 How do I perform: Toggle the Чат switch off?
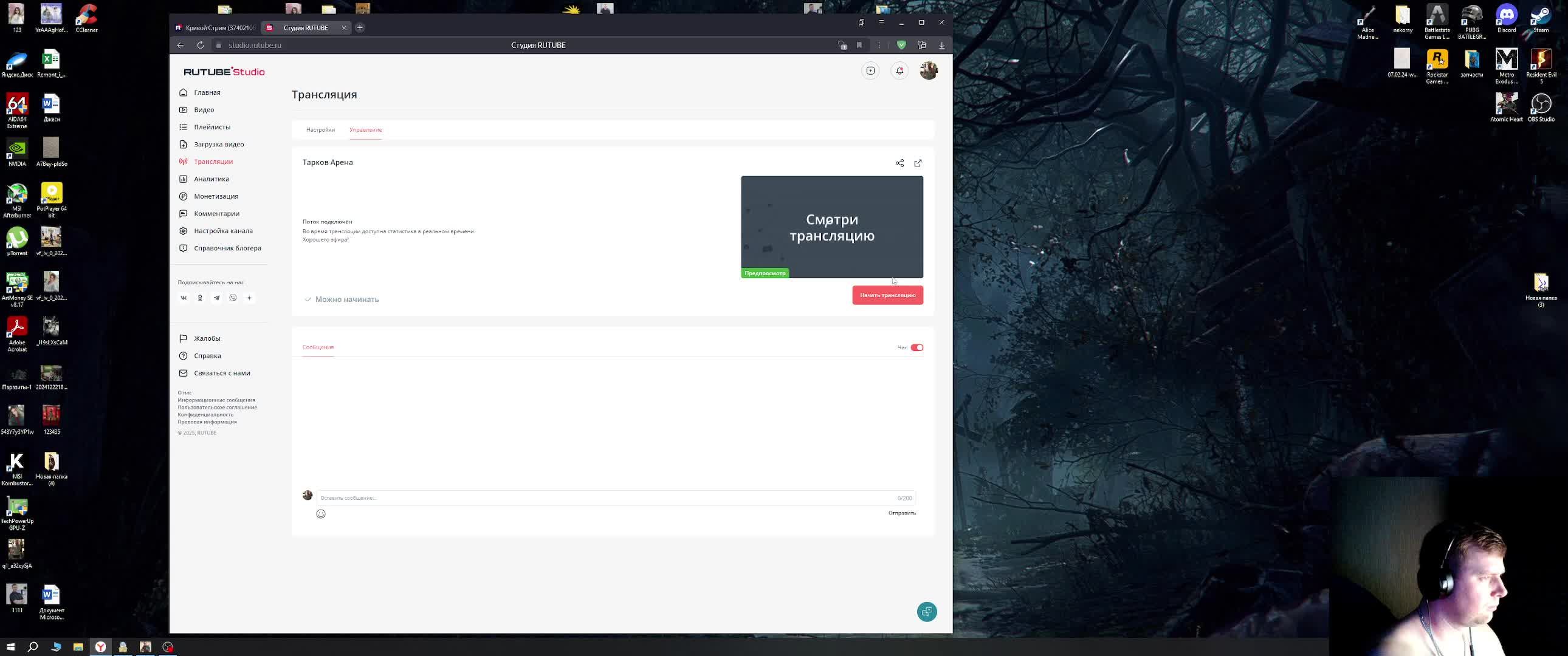[x=916, y=347]
